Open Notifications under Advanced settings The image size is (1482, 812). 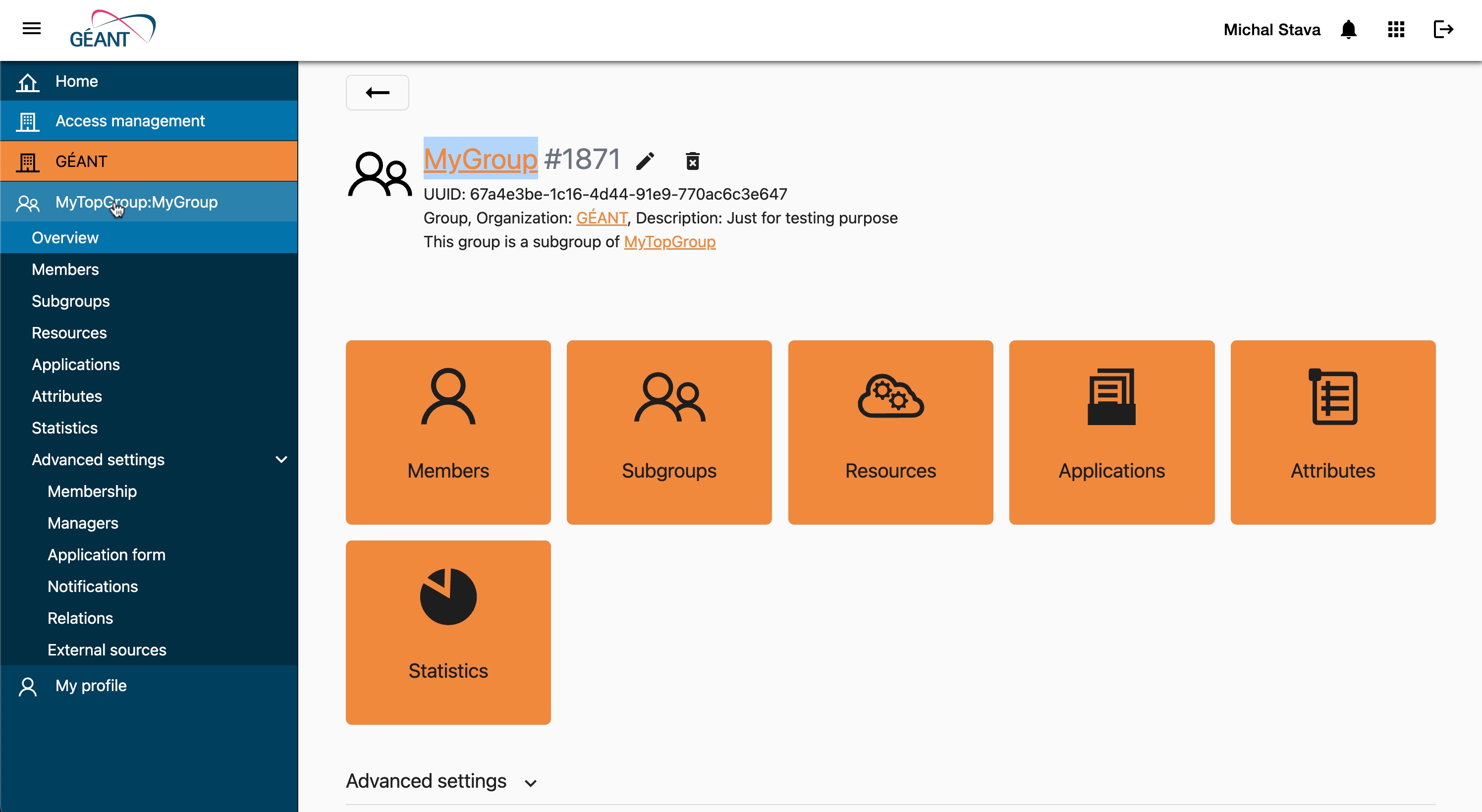(x=149, y=586)
